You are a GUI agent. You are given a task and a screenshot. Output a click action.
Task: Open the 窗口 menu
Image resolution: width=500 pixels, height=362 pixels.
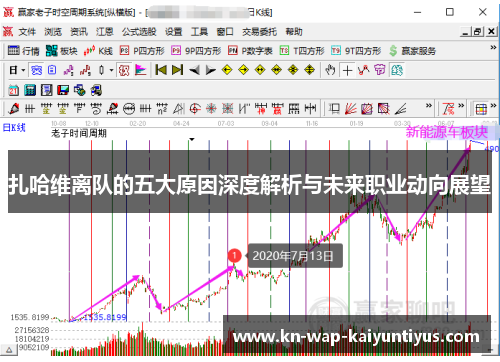tap(225, 32)
